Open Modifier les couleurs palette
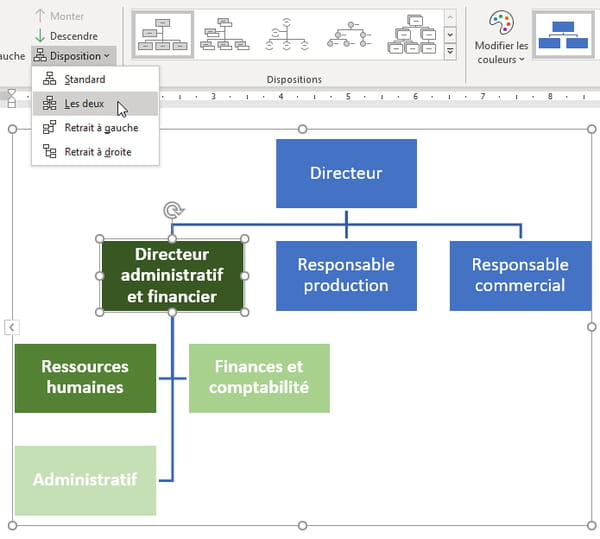Image resolution: width=600 pixels, height=539 pixels. pos(501,37)
